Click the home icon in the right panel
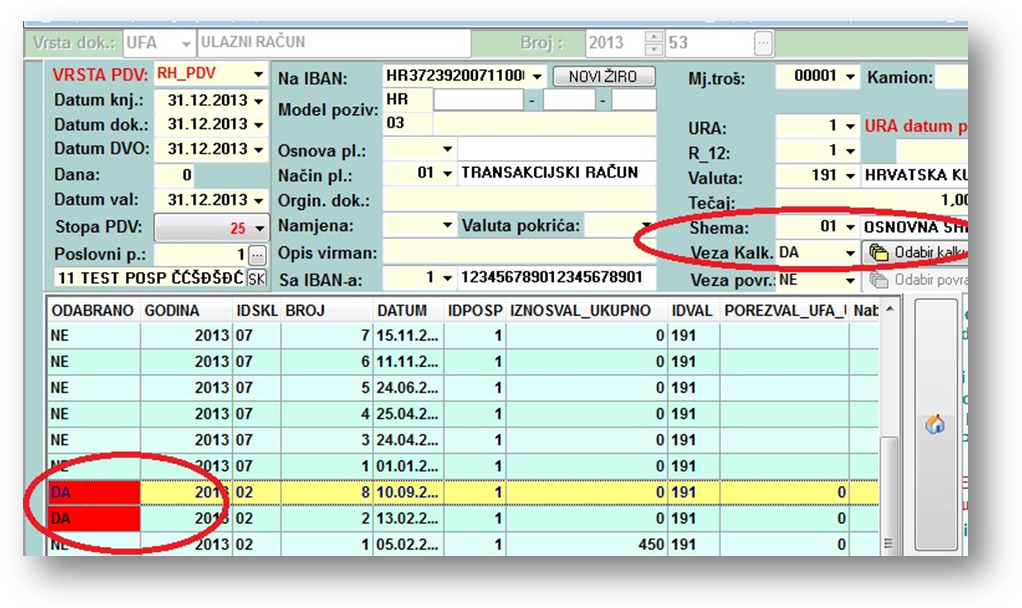Image resolution: width=1022 pixels, height=608 pixels. [x=935, y=425]
